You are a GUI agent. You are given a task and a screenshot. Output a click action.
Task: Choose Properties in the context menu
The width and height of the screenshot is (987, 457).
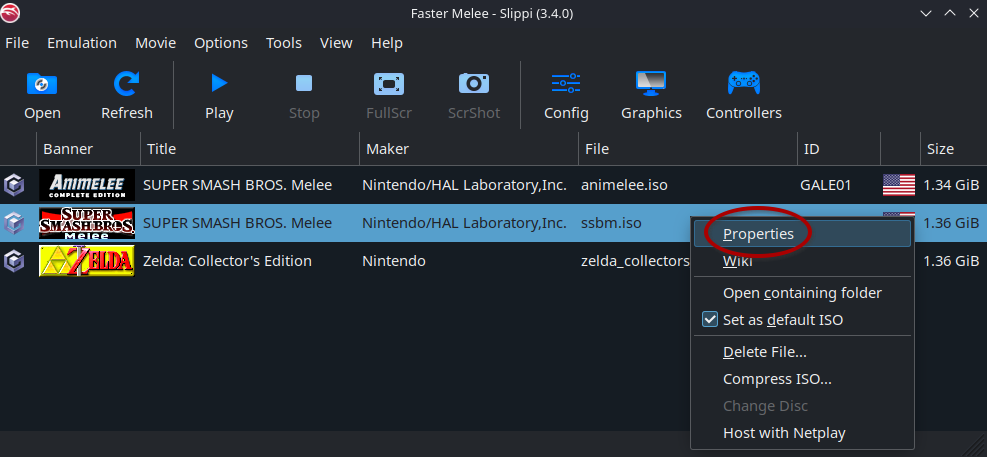(x=802, y=234)
